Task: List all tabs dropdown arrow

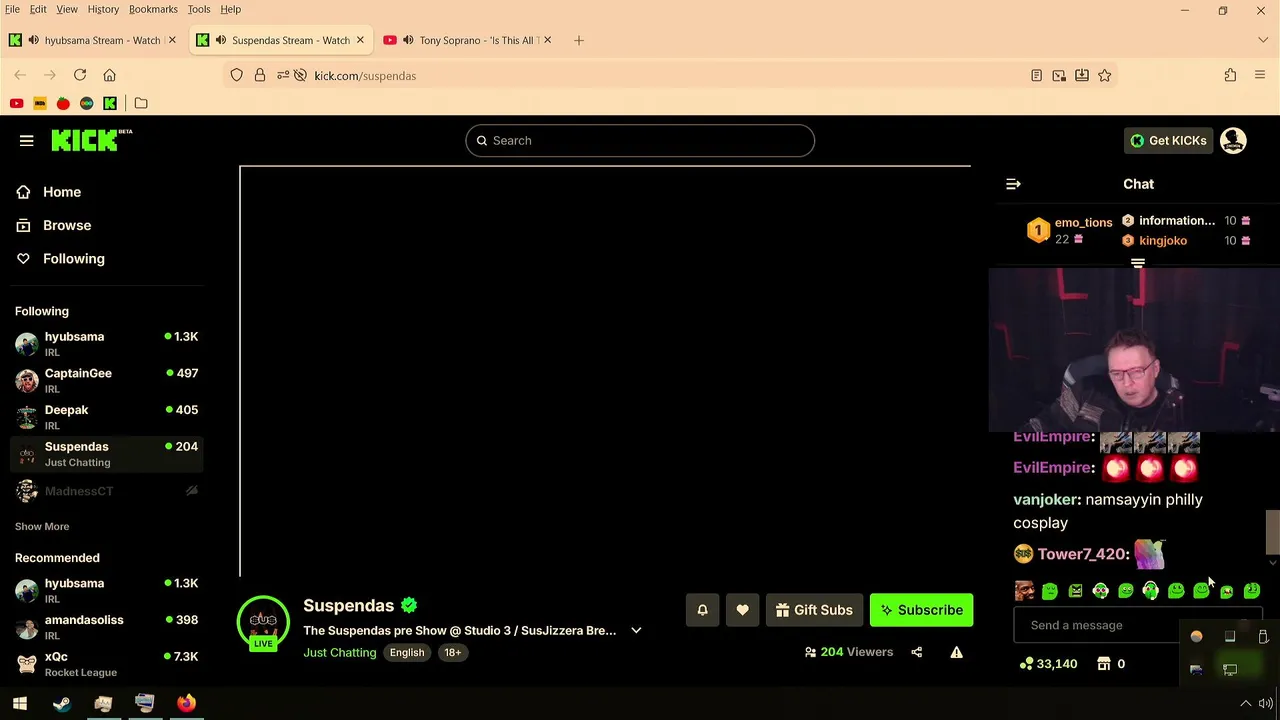Action: 1263,40
